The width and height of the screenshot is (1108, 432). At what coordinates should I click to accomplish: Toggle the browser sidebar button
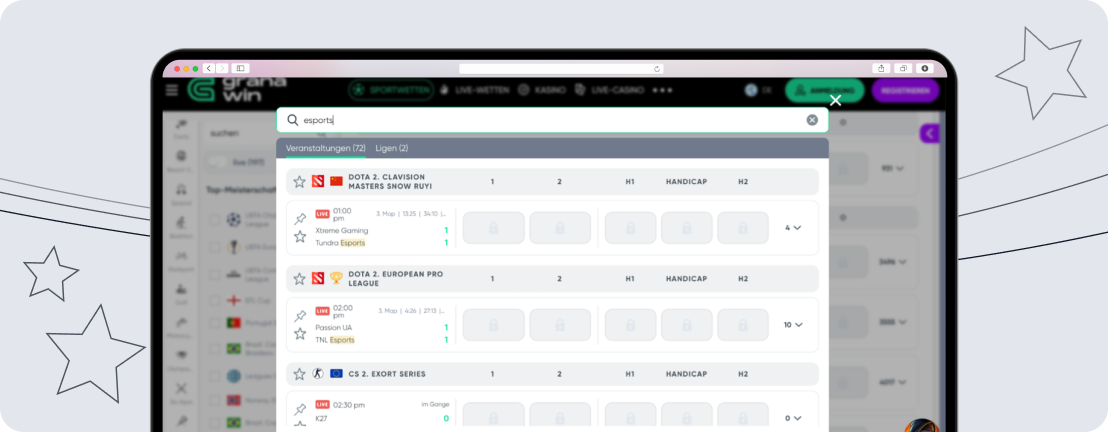coord(240,69)
